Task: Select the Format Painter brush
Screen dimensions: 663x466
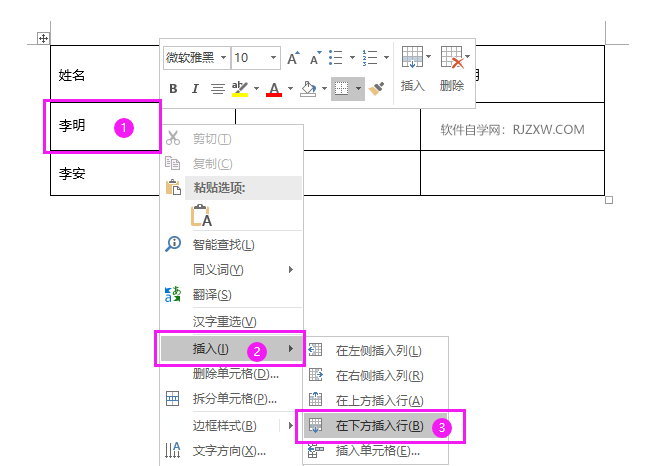Action: pos(376,89)
